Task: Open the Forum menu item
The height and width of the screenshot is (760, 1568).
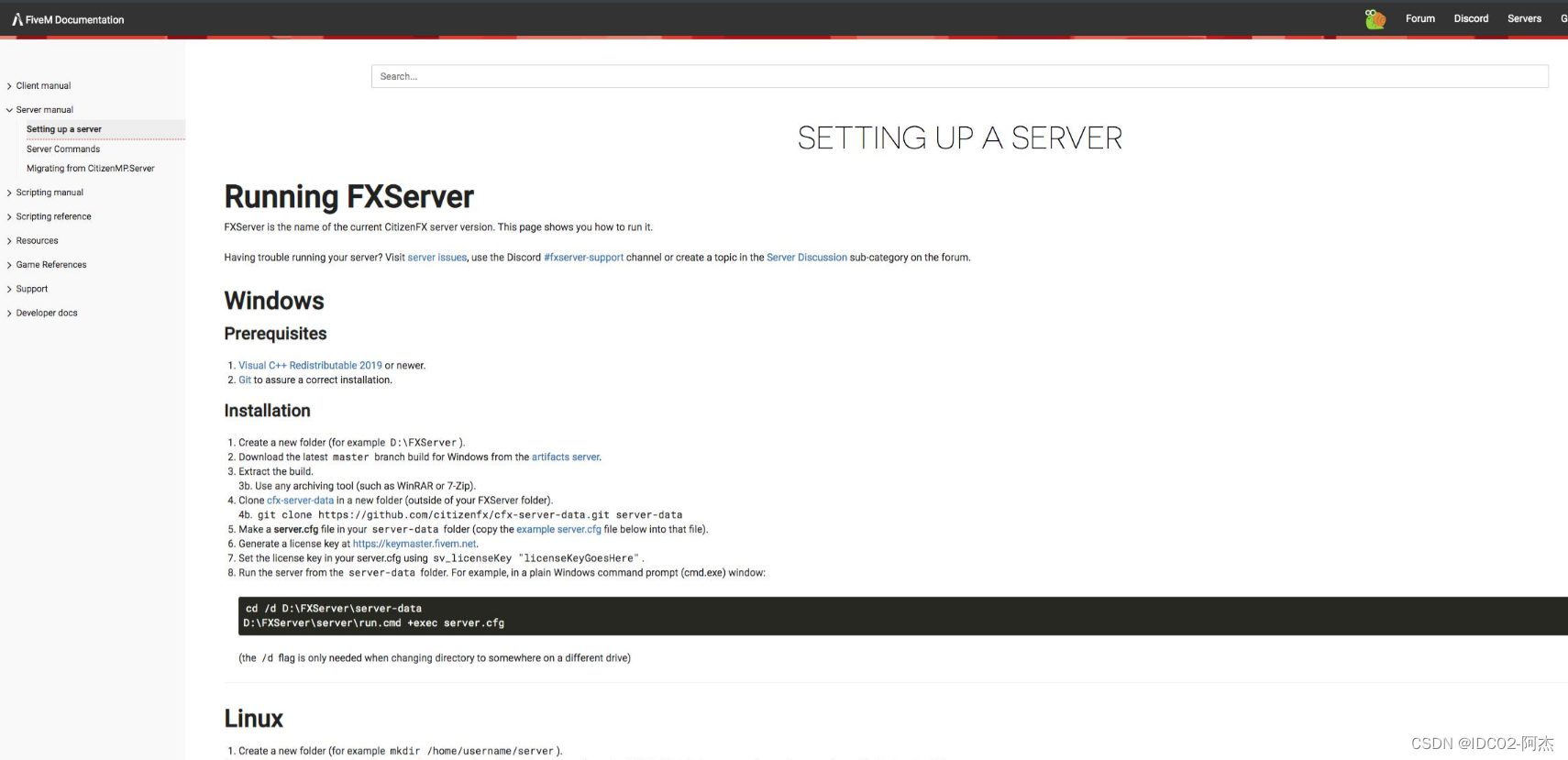Action: point(1420,18)
